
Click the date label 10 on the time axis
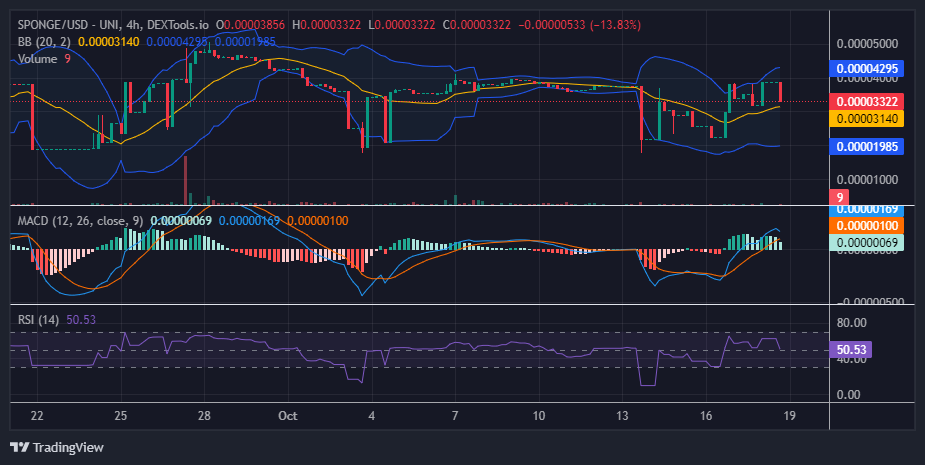[539, 415]
